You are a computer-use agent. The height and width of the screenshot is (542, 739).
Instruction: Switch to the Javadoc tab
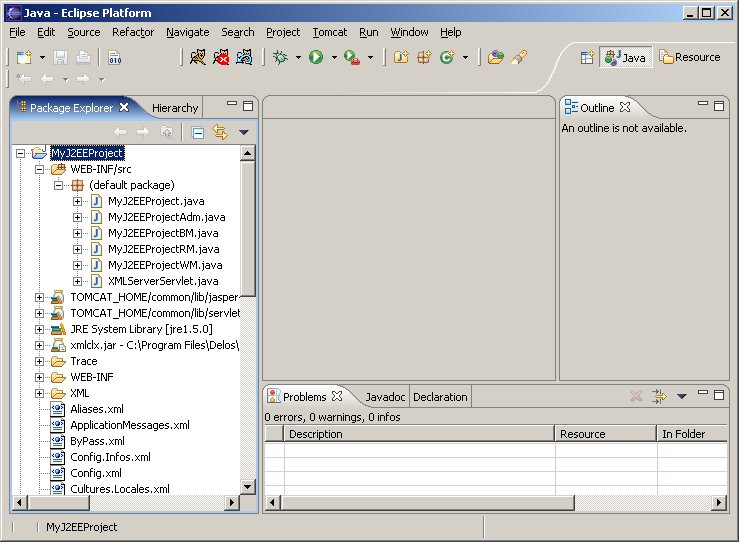click(385, 397)
